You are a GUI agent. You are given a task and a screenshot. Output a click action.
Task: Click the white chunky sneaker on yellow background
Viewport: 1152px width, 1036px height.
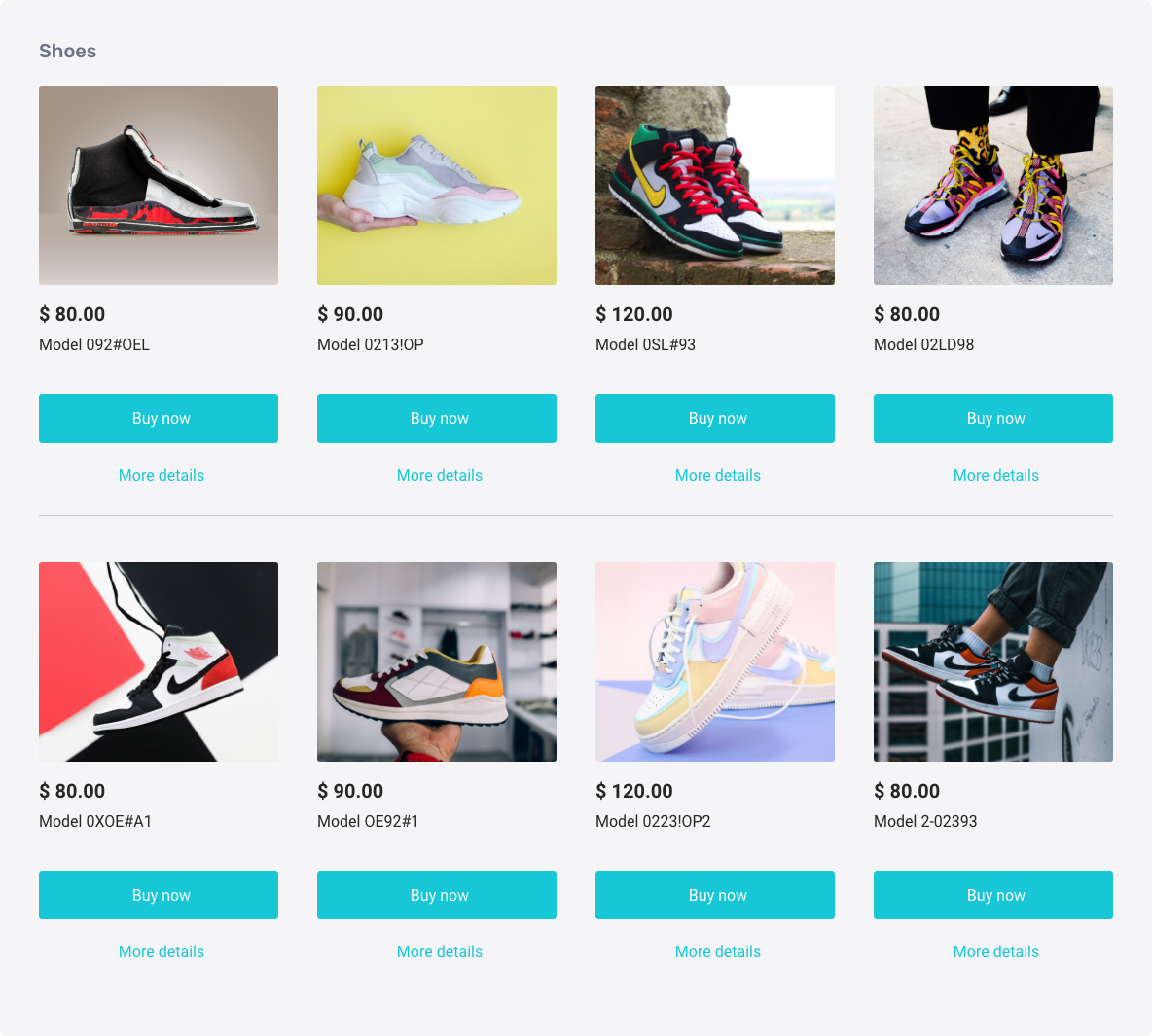tap(437, 185)
